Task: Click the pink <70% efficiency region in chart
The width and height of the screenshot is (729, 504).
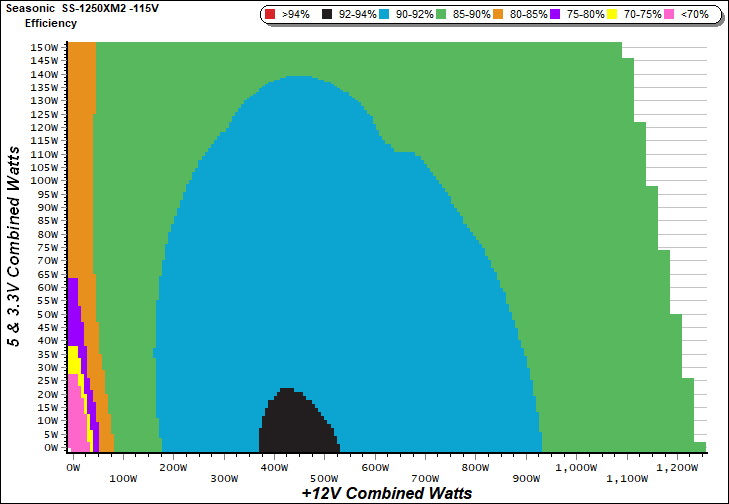Action: pos(75,430)
